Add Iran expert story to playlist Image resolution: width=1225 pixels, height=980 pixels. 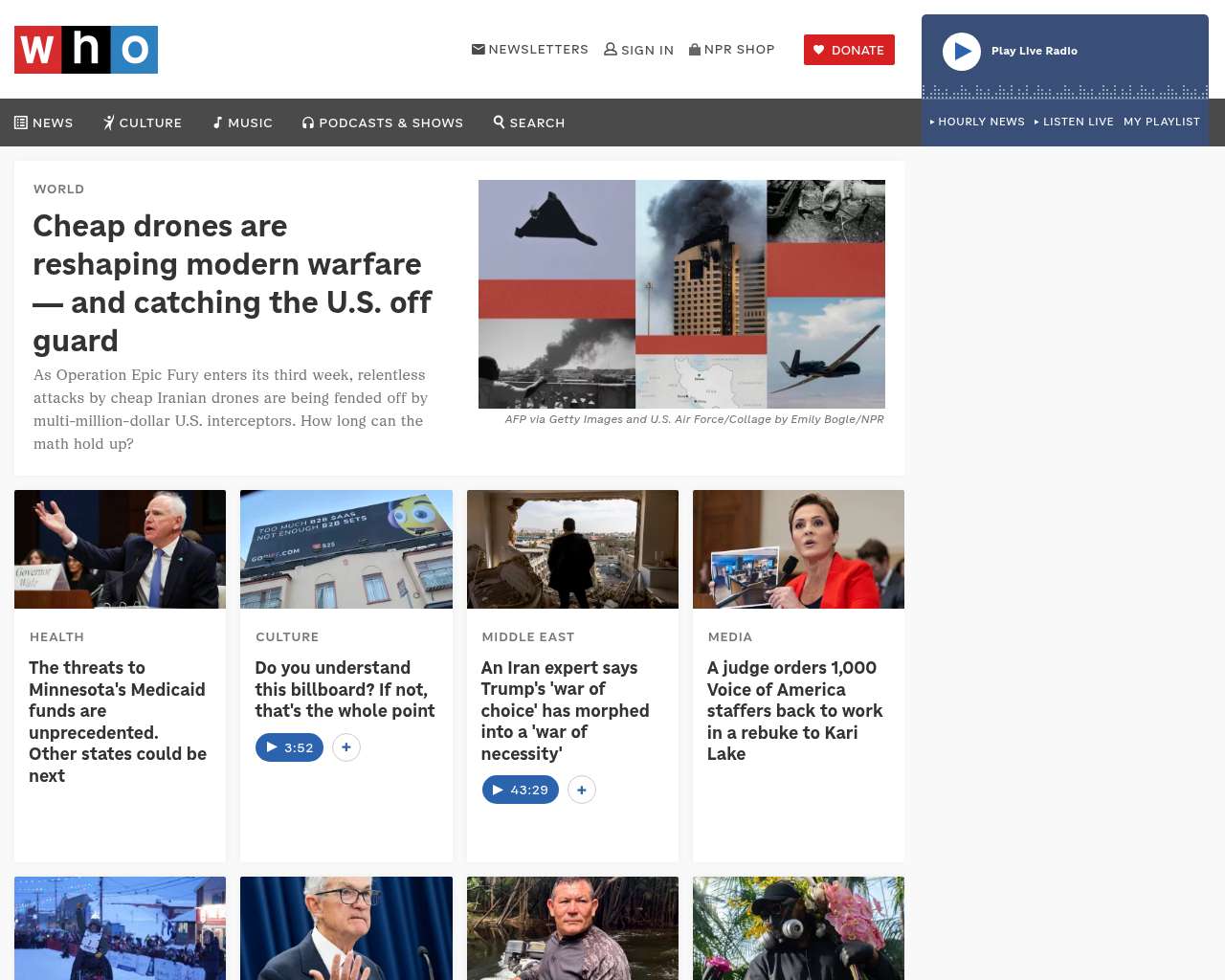click(582, 790)
